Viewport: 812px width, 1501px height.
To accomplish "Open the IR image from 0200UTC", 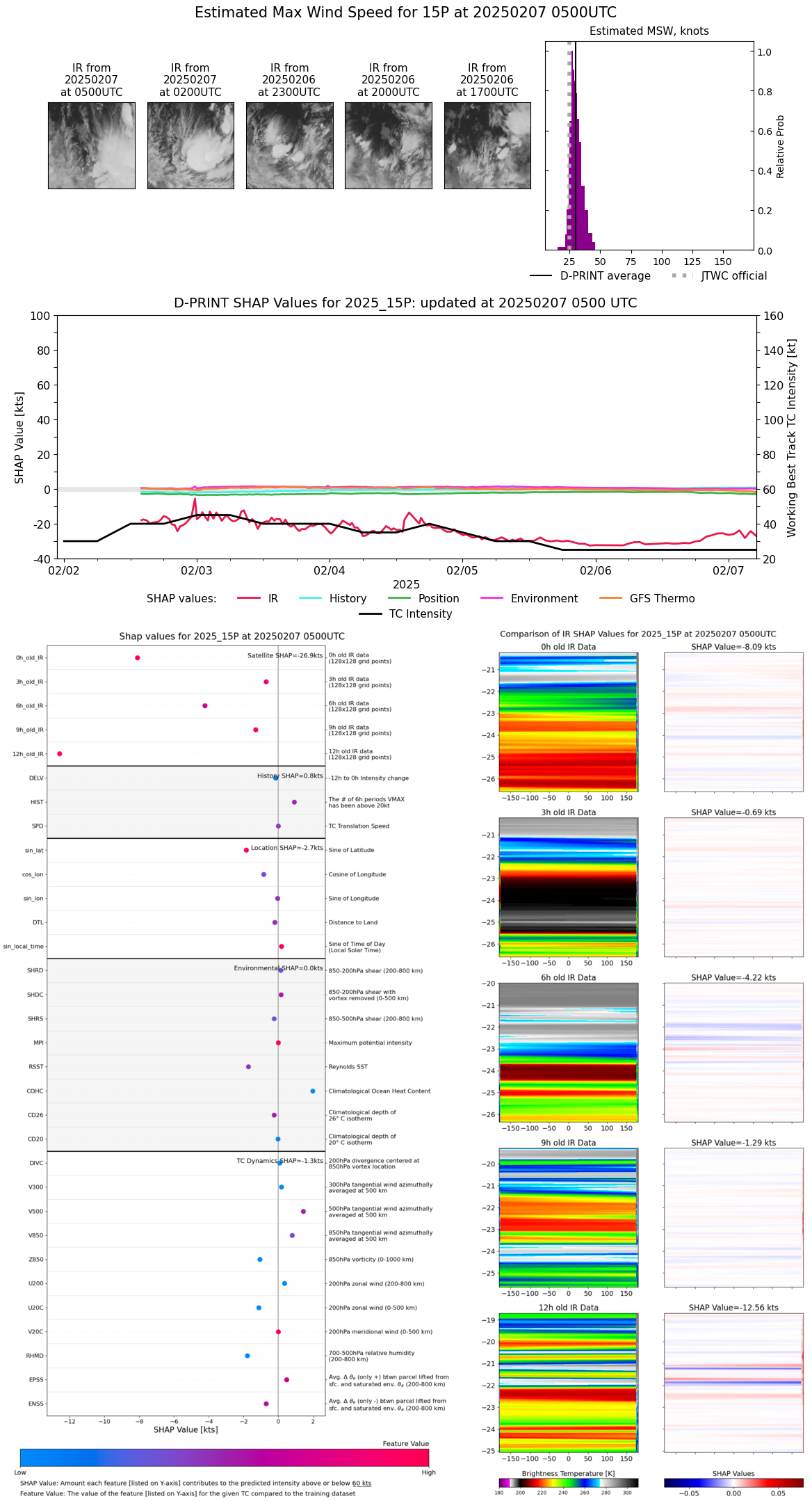I will point(190,145).
